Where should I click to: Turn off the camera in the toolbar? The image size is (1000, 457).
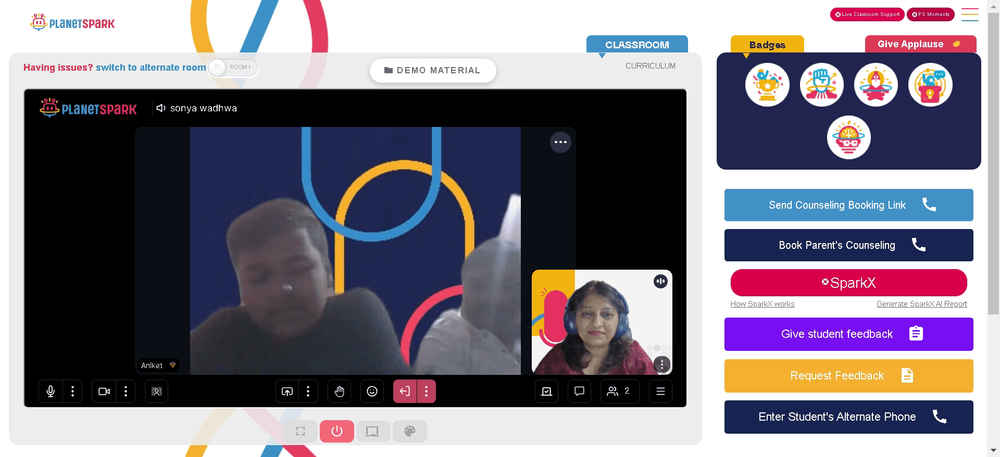click(104, 391)
